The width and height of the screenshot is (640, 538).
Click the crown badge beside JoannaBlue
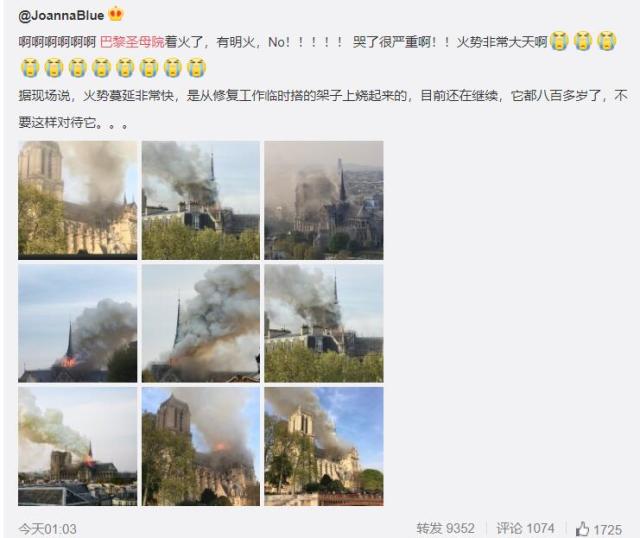click(x=116, y=14)
